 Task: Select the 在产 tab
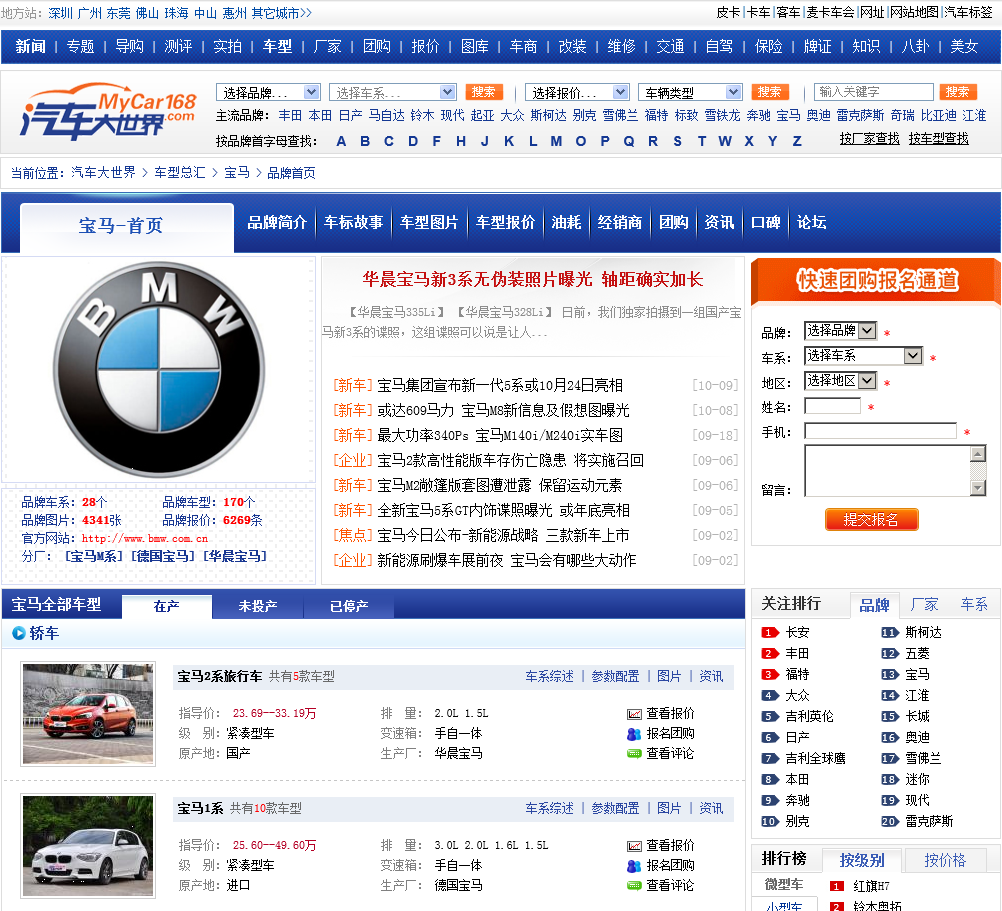166,606
